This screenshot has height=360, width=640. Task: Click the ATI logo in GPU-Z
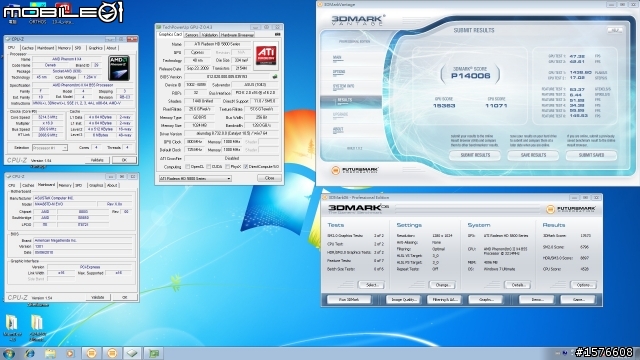click(266, 55)
